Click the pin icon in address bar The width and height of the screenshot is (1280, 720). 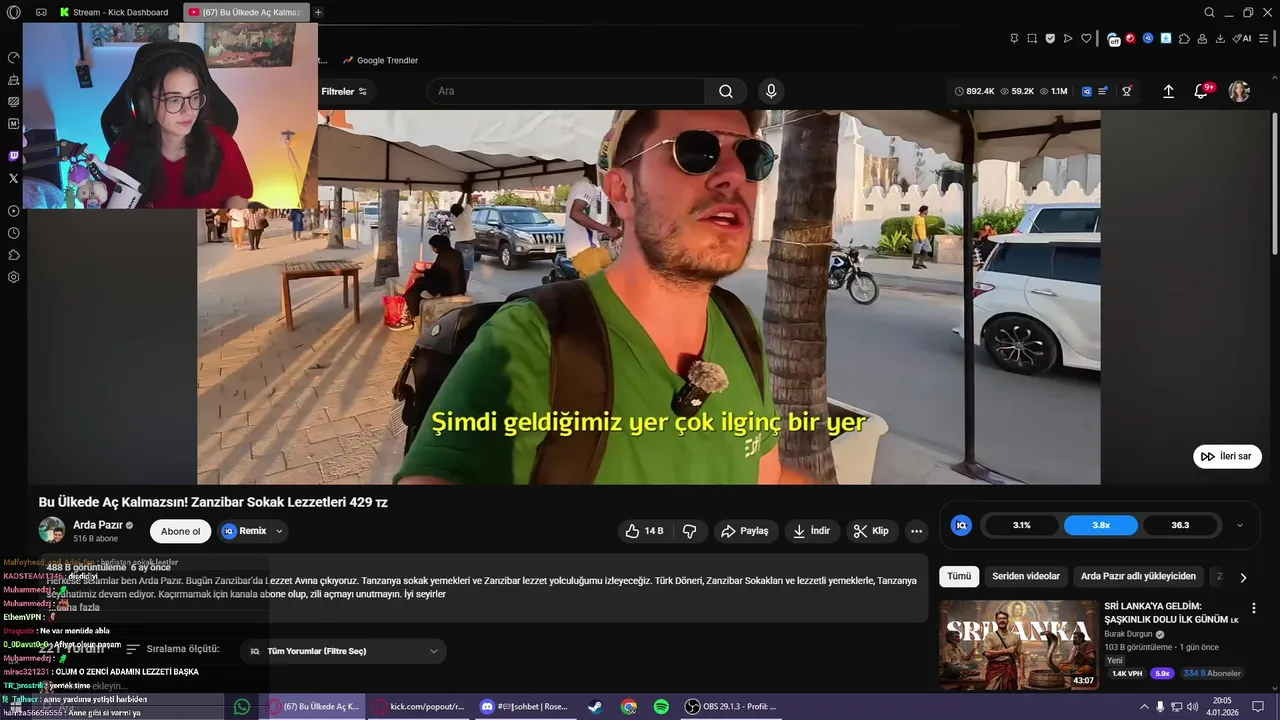pyautogui.click(x=1014, y=39)
